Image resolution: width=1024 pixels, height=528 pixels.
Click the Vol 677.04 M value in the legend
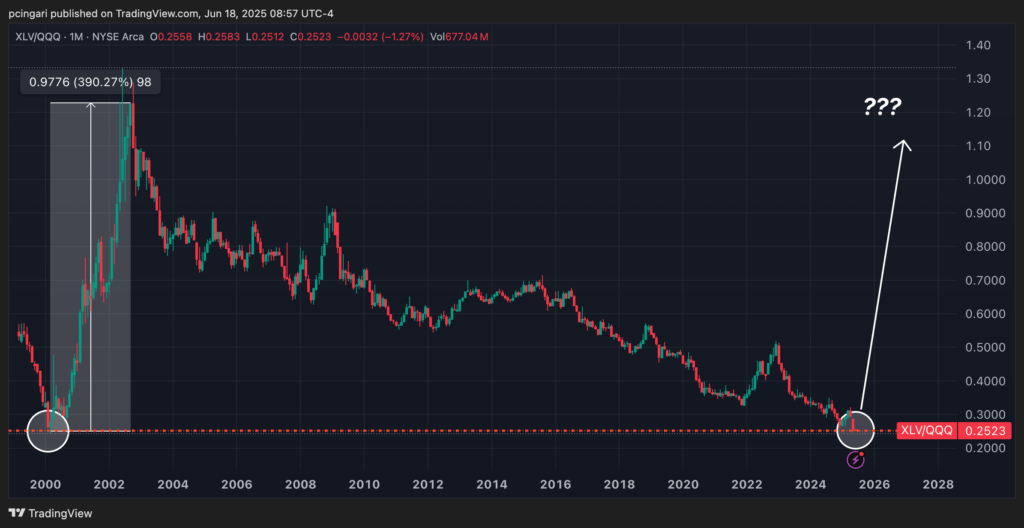coord(457,37)
